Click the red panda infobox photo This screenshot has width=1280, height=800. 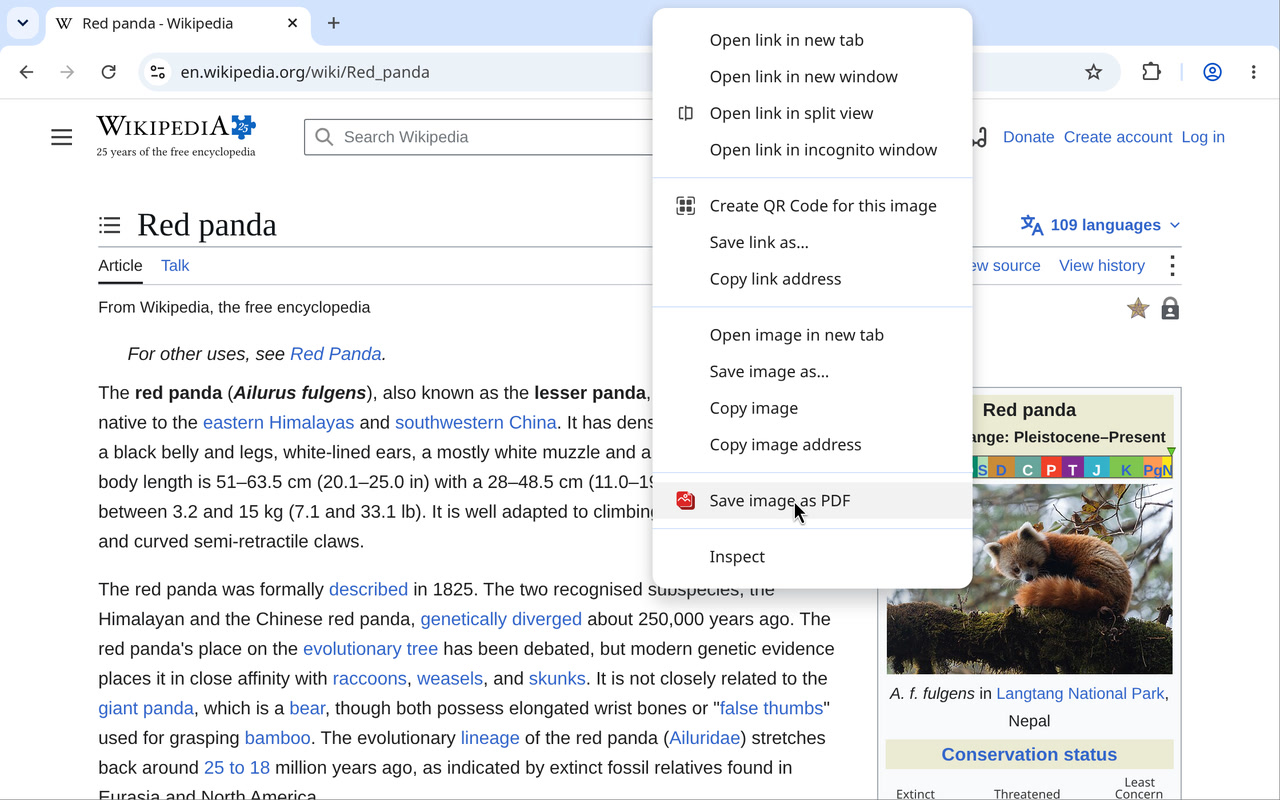pos(1029,579)
